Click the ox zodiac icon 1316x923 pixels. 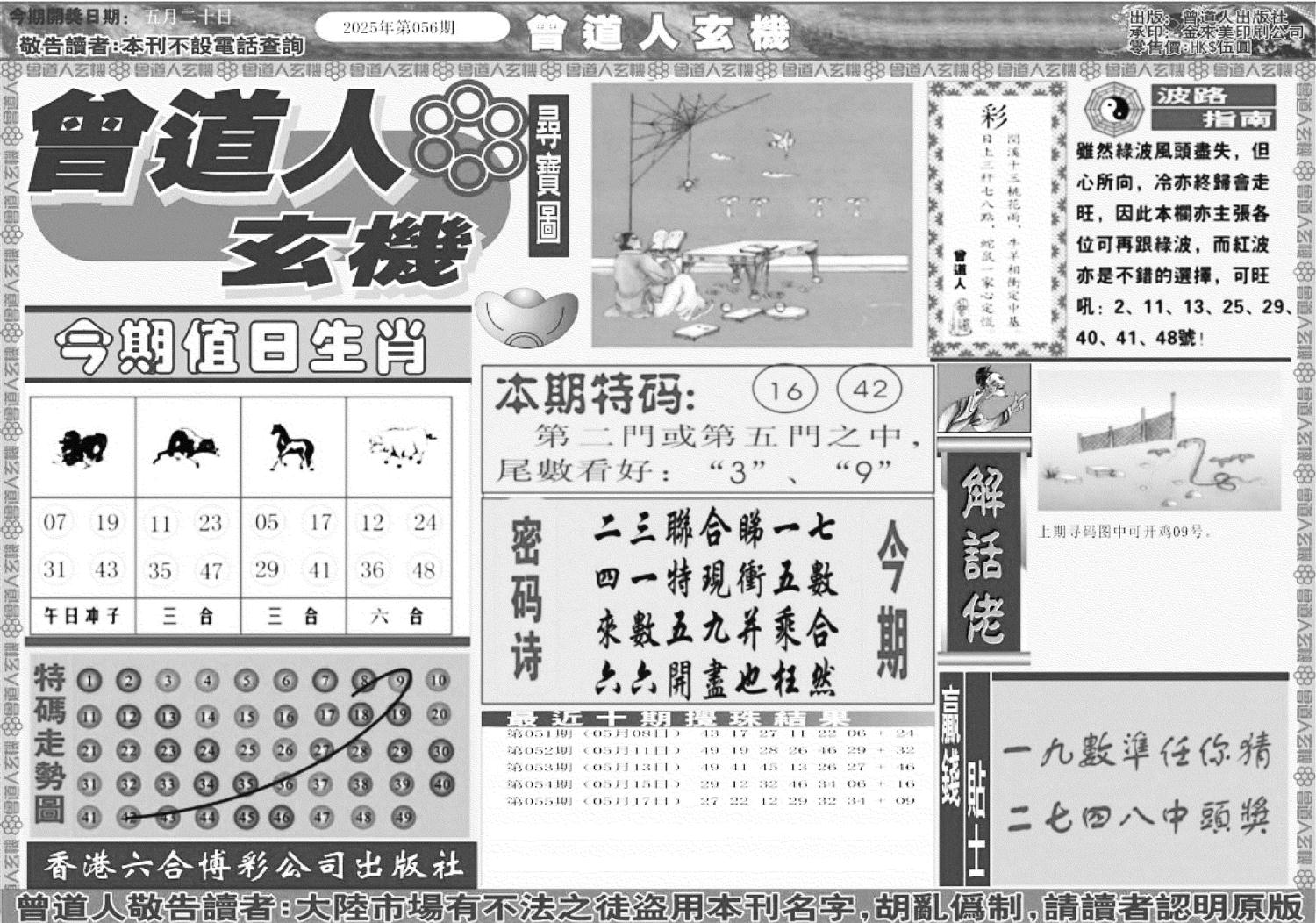(185, 447)
